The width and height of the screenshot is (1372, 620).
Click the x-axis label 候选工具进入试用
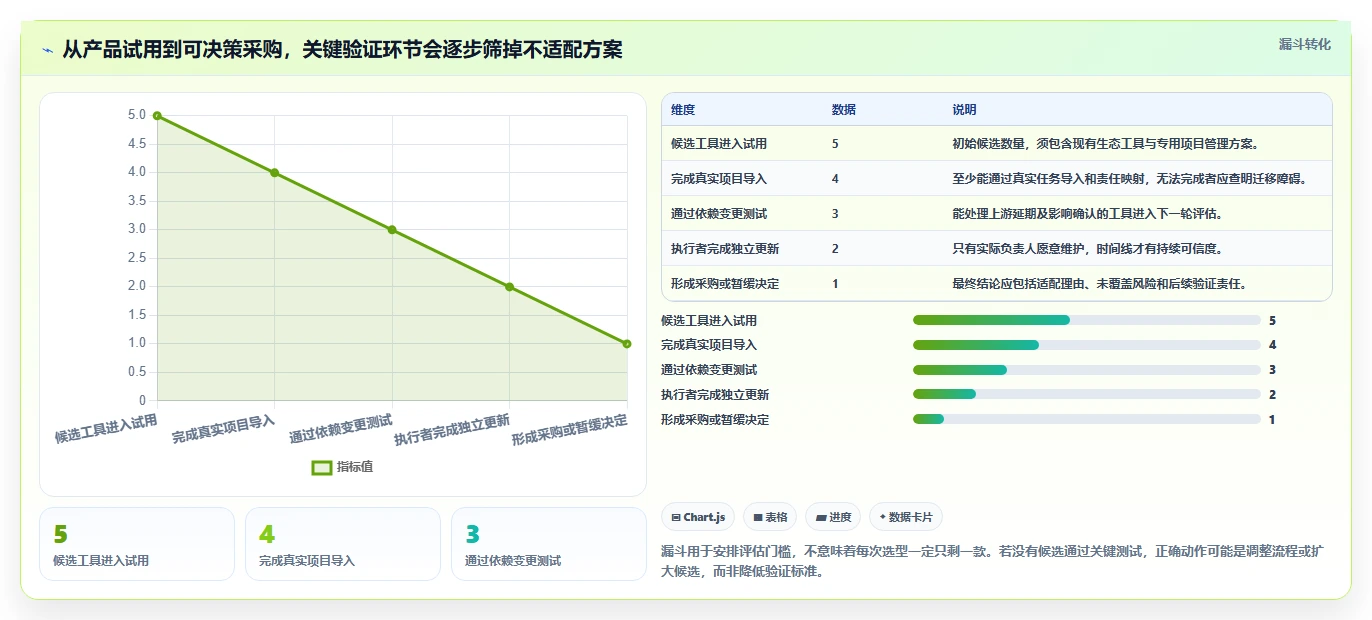(106, 428)
